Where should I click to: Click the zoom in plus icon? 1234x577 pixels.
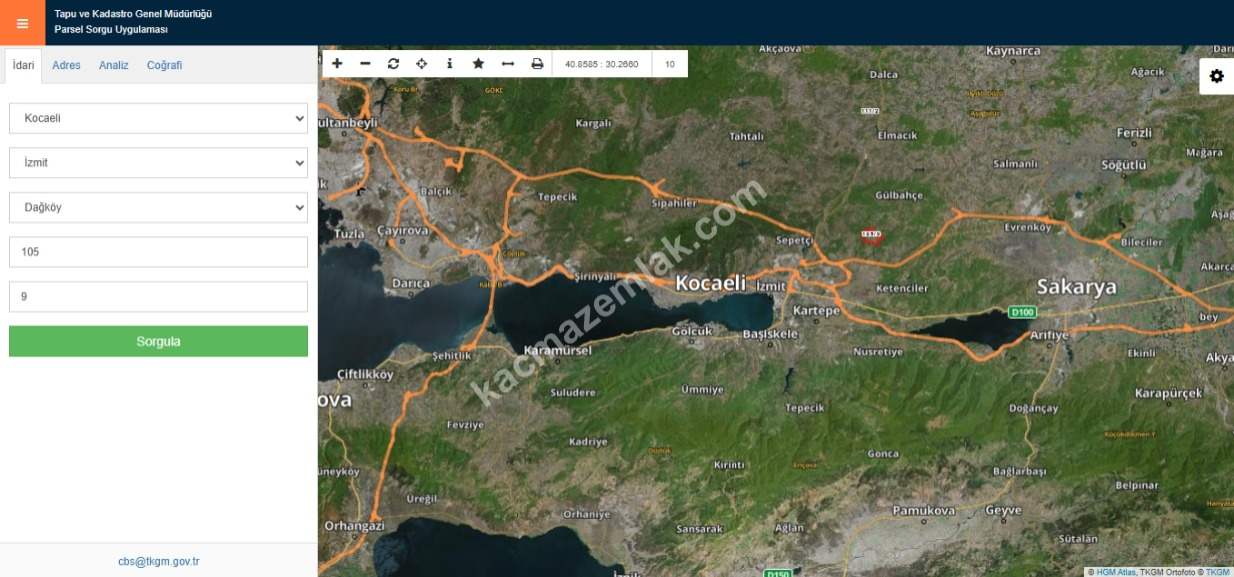[337, 64]
